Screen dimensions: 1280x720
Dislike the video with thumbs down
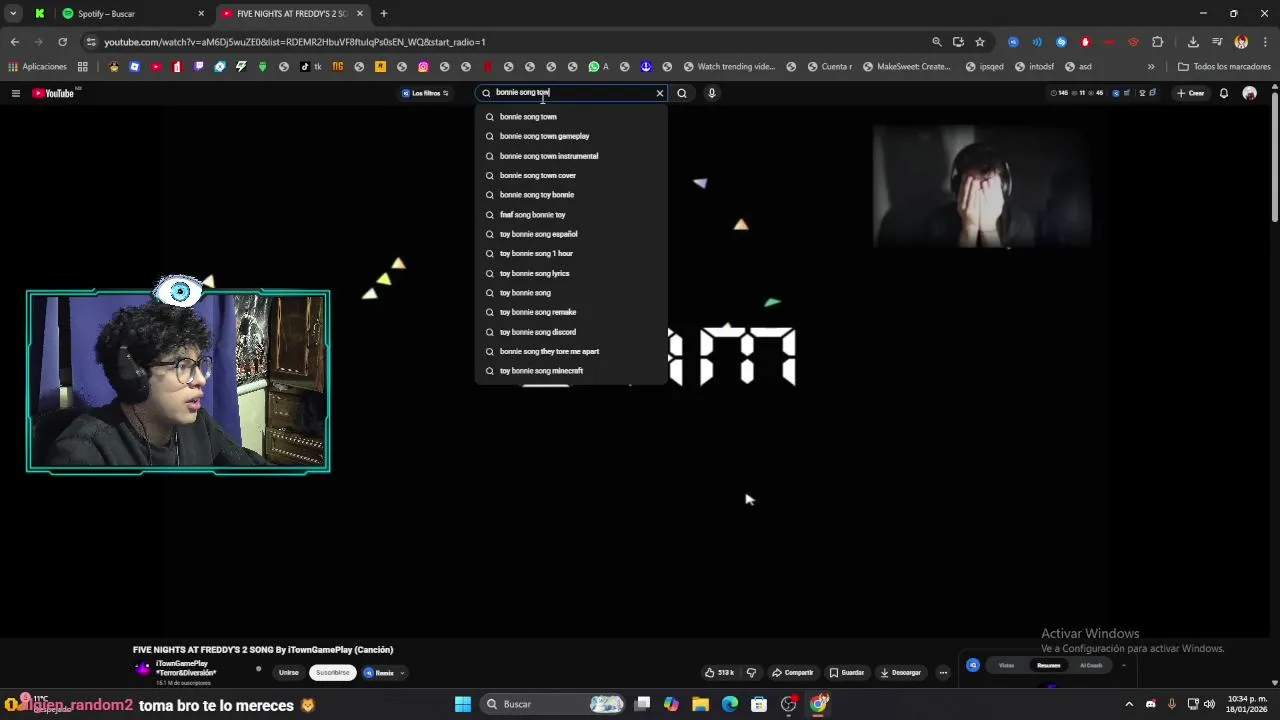point(751,673)
